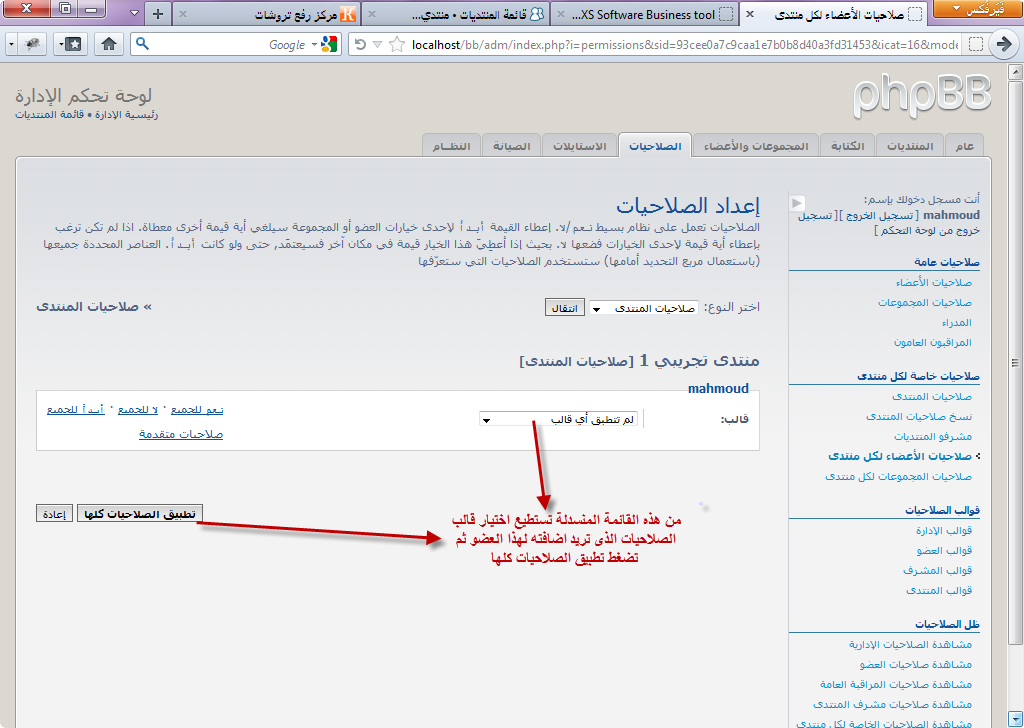
Task: Open المراقبون العامون sidebar link
Action: (x=933, y=343)
